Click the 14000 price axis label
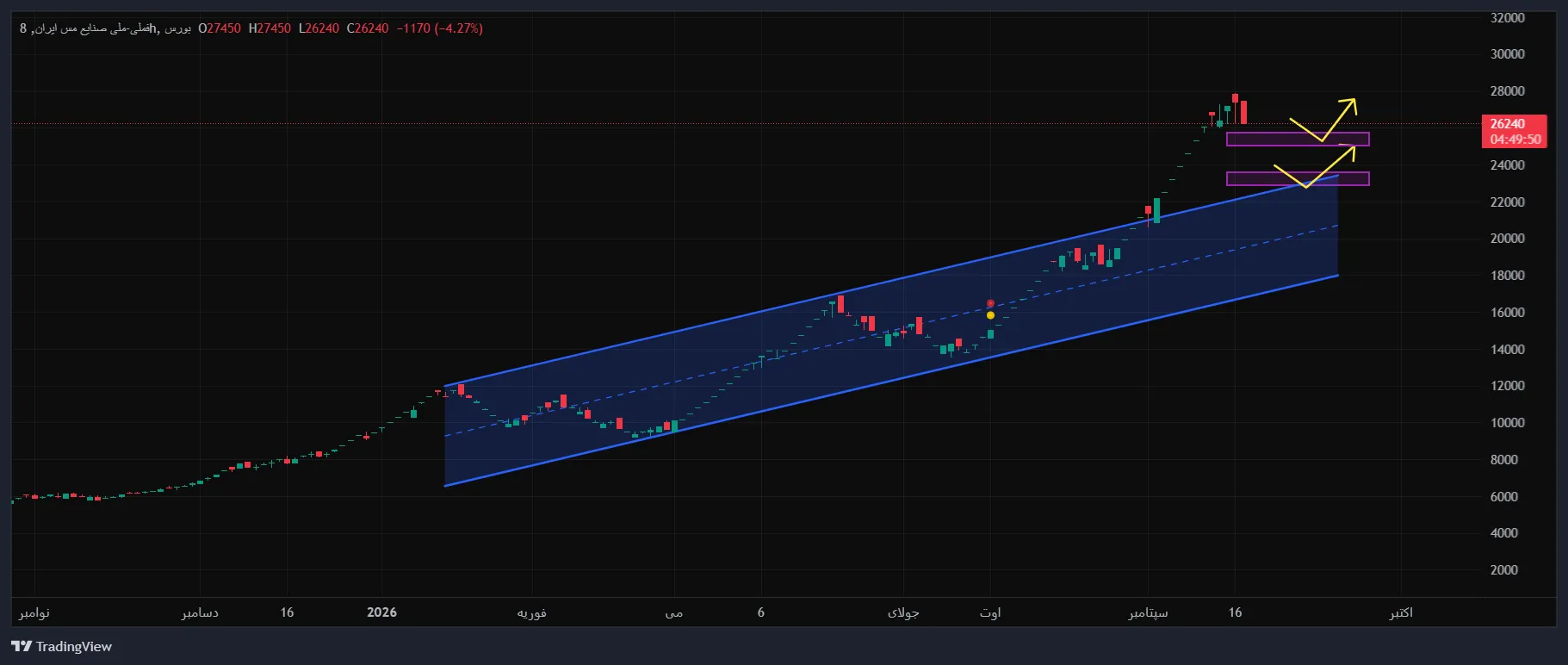1568x665 pixels. (1507, 349)
